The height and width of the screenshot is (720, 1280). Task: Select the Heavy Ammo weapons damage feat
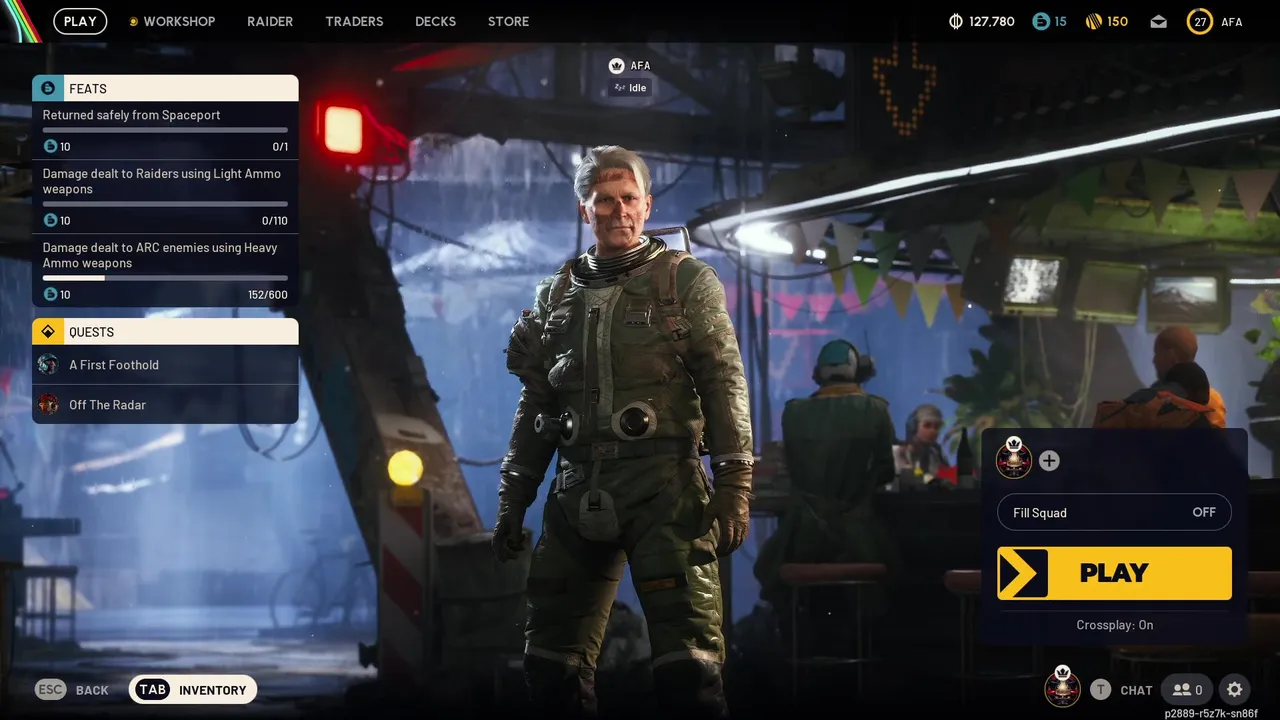165,271
